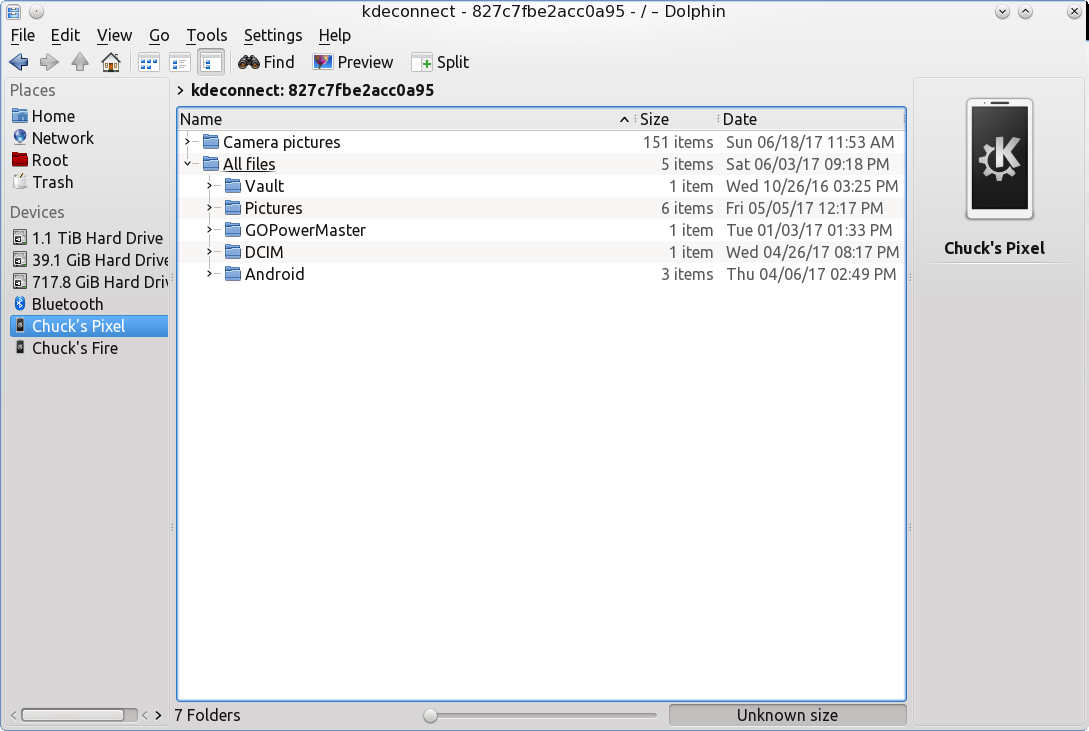
Task: Open the File menu
Action: click(x=23, y=35)
